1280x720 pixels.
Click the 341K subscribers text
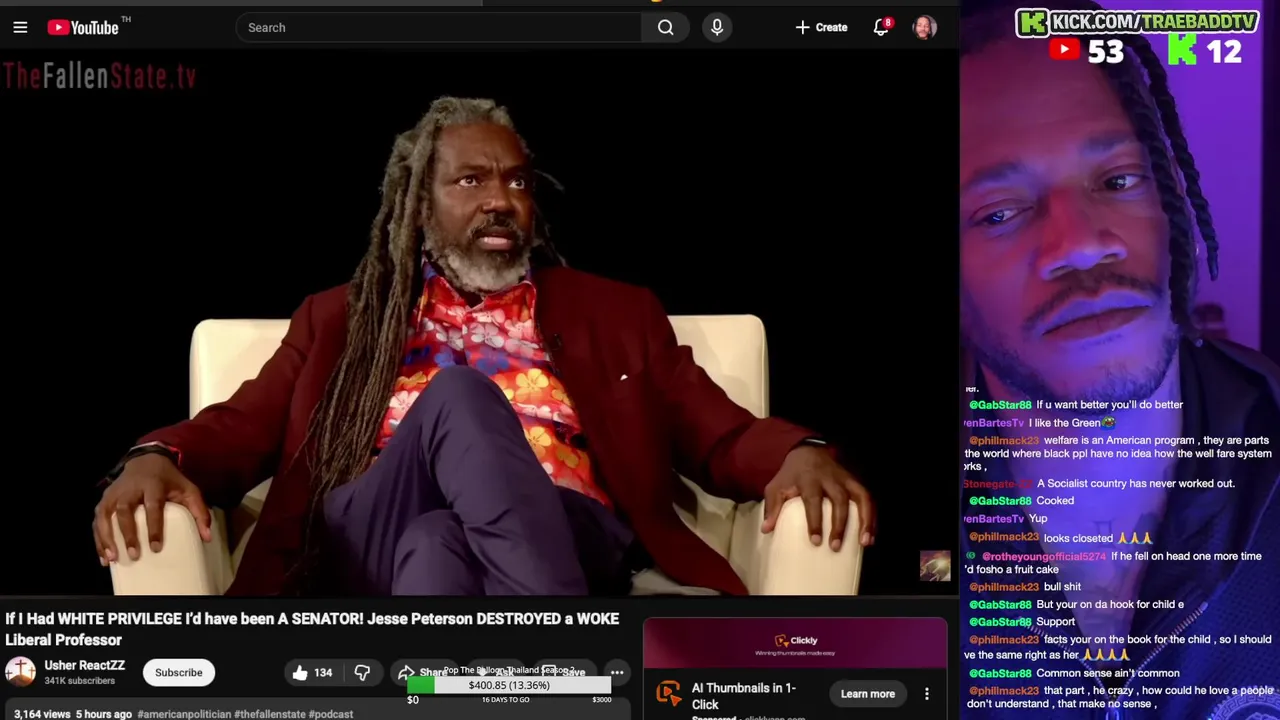pyautogui.click(x=79, y=681)
